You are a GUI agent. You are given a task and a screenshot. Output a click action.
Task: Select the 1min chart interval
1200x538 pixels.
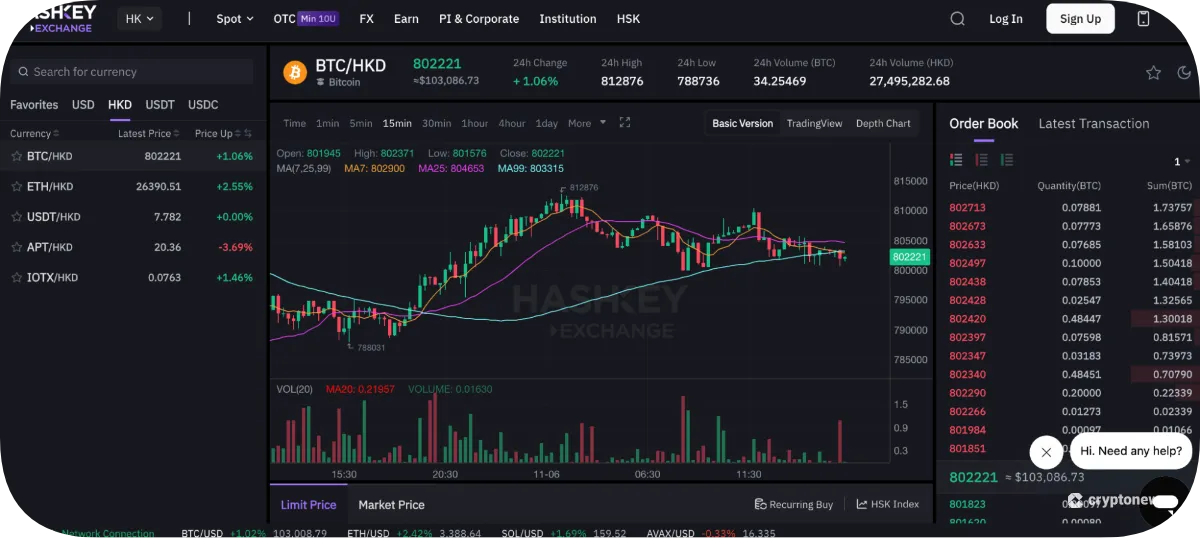(x=327, y=123)
